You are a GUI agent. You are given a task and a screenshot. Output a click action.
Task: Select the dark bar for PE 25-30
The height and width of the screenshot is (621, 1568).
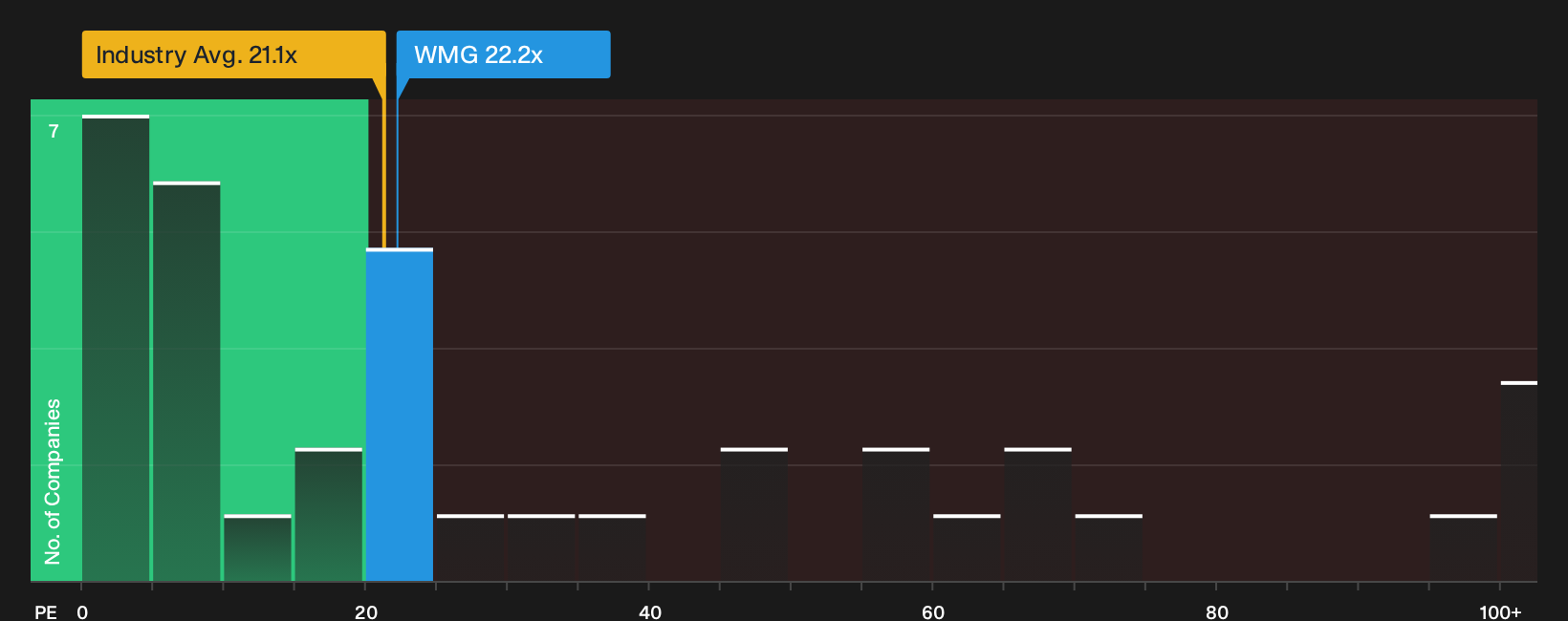click(470, 548)
